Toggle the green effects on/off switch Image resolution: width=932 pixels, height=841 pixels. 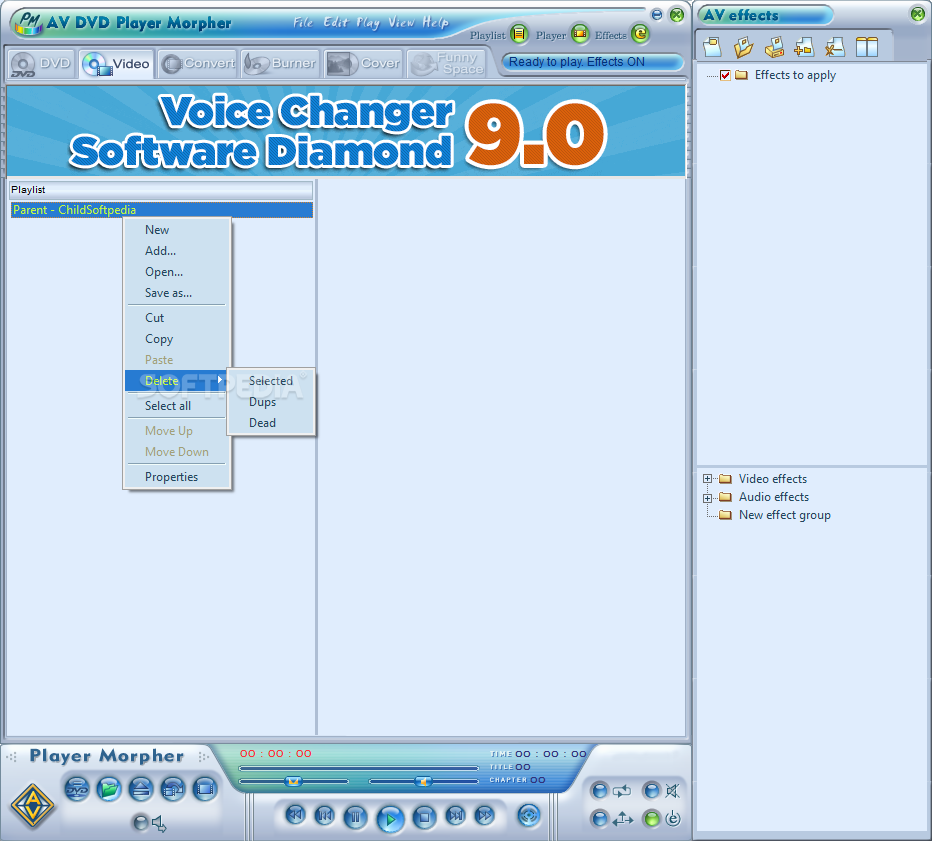[652, 819]
